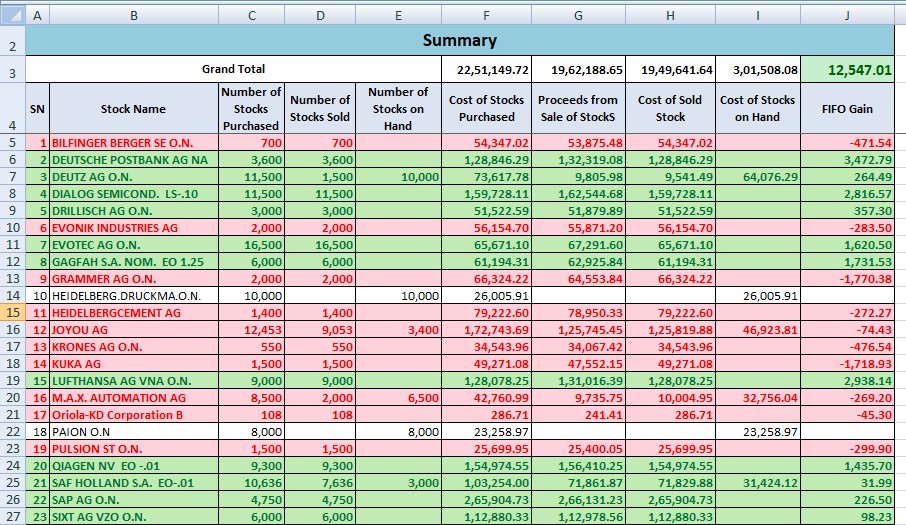Screen dimensions: 906x525
Task: Click FIFO gain value 98.23
Action: pyautogui.click(x=848, y=516)
